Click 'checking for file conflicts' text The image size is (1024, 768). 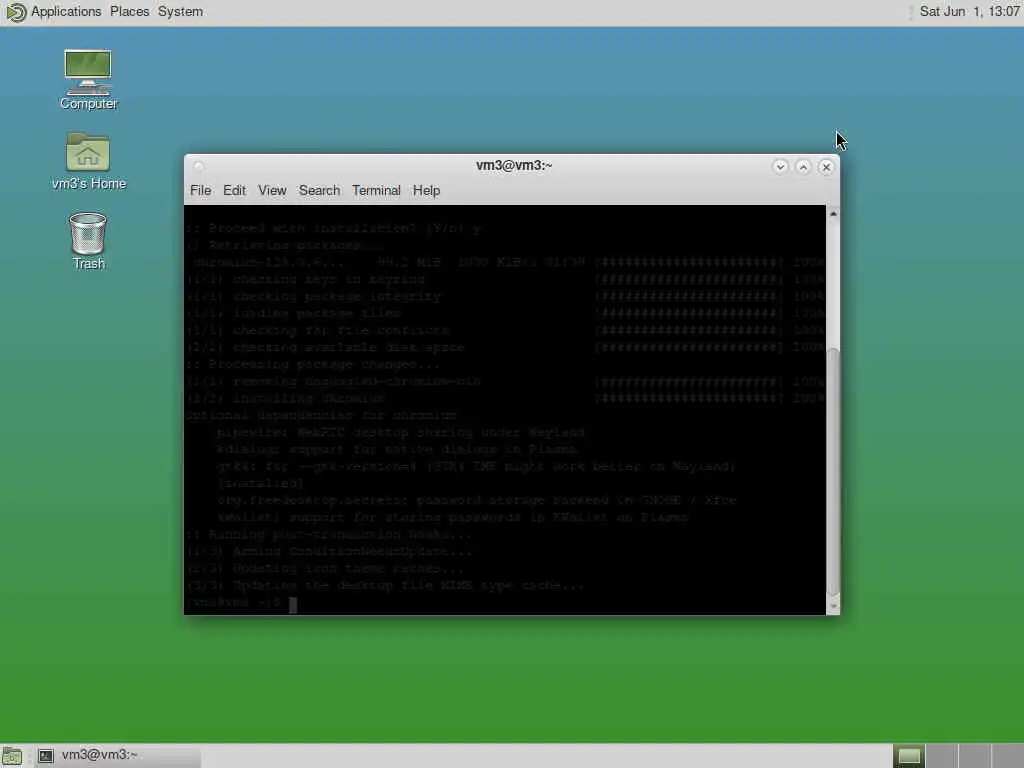pyautogui.click(x=340, y=330)
